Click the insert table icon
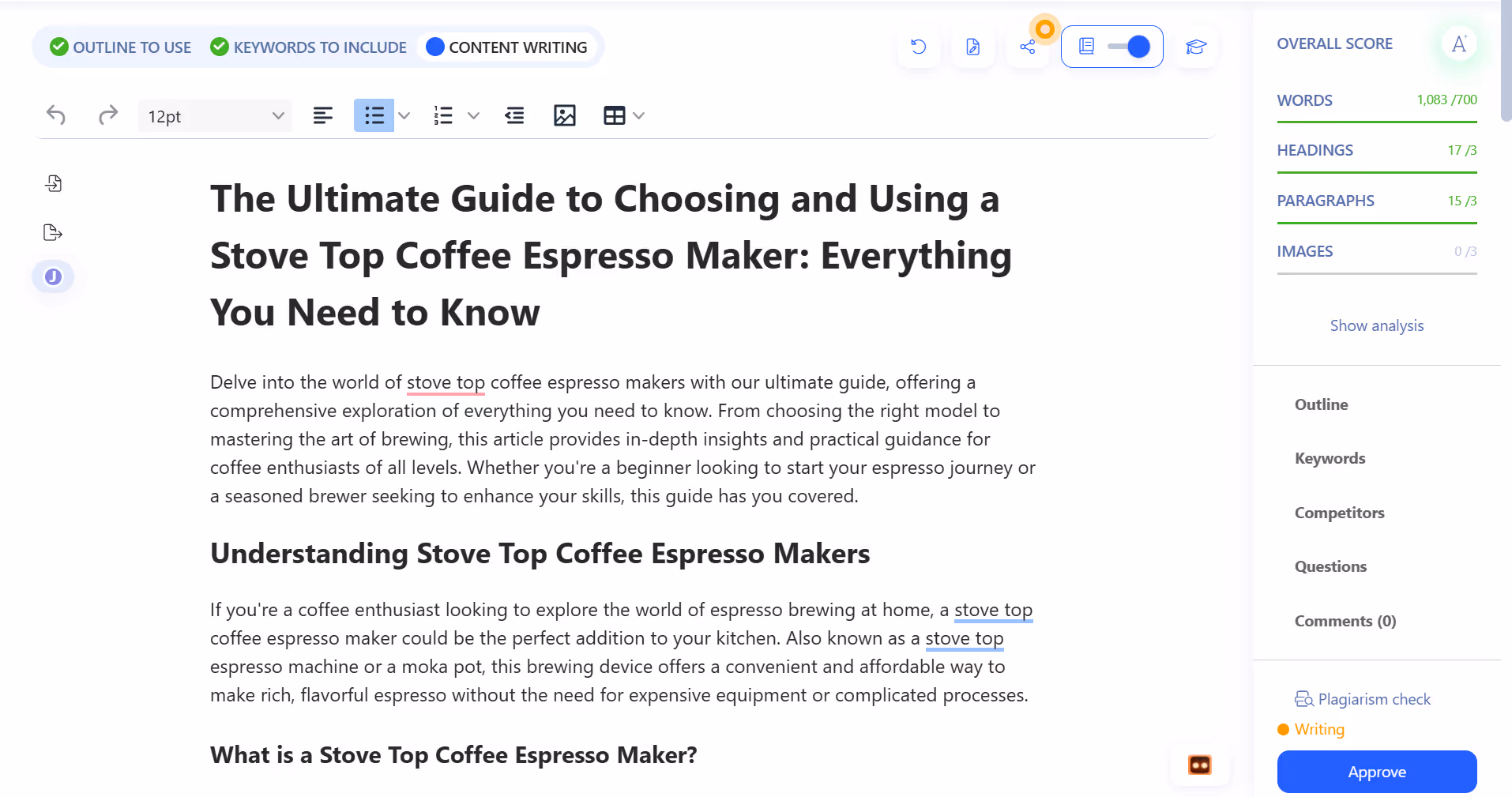The height and width of the screenshot is (797, 1512). (615, 116)
